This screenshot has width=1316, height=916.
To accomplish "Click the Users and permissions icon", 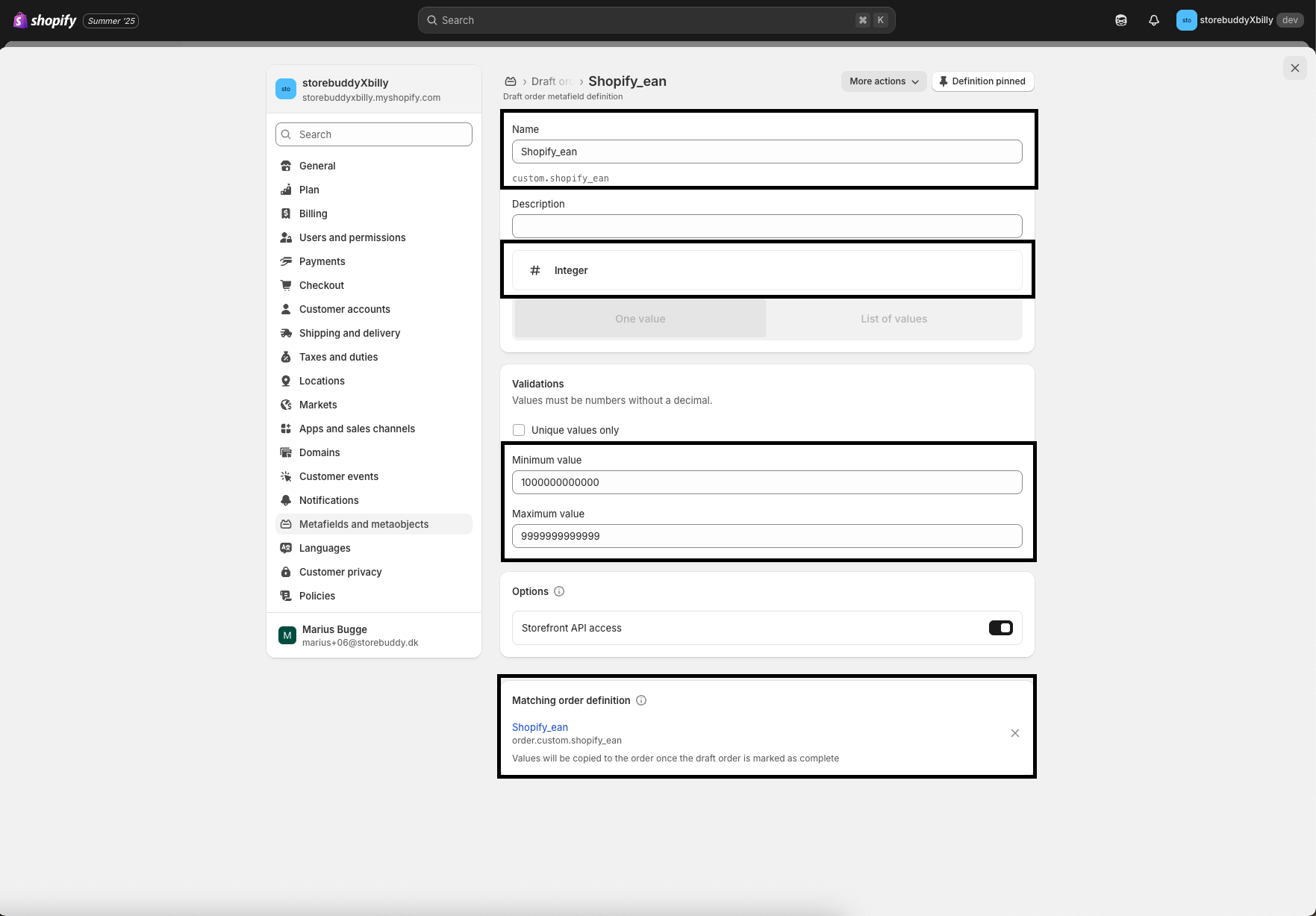I will (286, 237).
